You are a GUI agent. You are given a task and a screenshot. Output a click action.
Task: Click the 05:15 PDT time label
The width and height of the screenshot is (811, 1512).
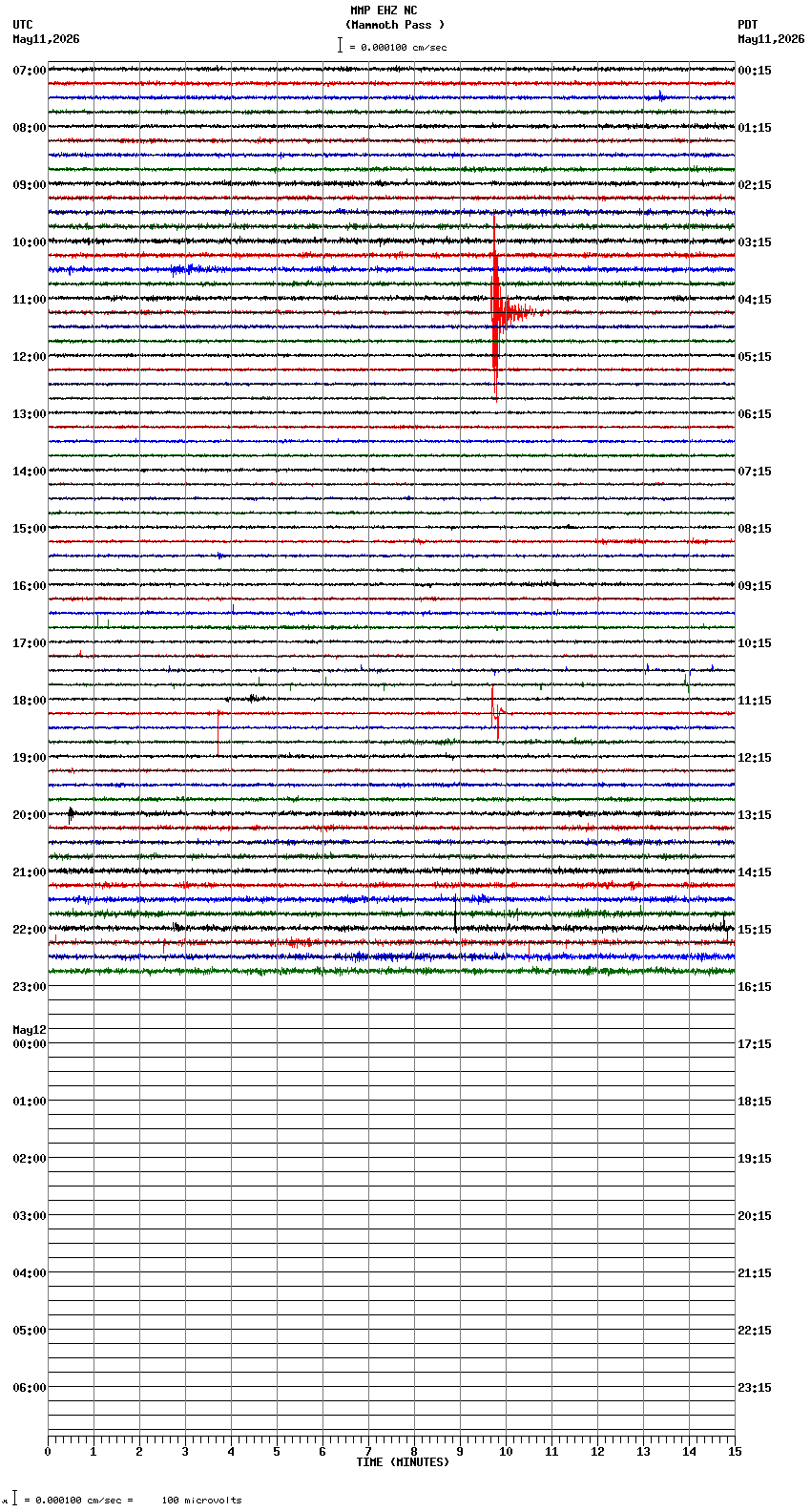coord(755,357)
